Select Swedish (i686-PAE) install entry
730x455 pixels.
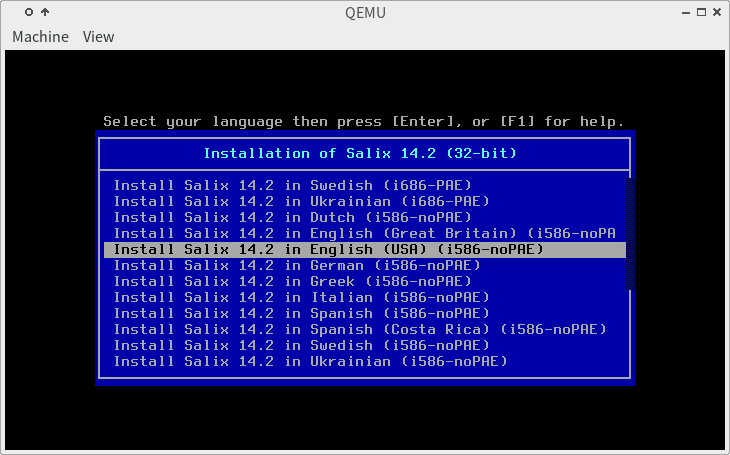(x=292, y=185)
